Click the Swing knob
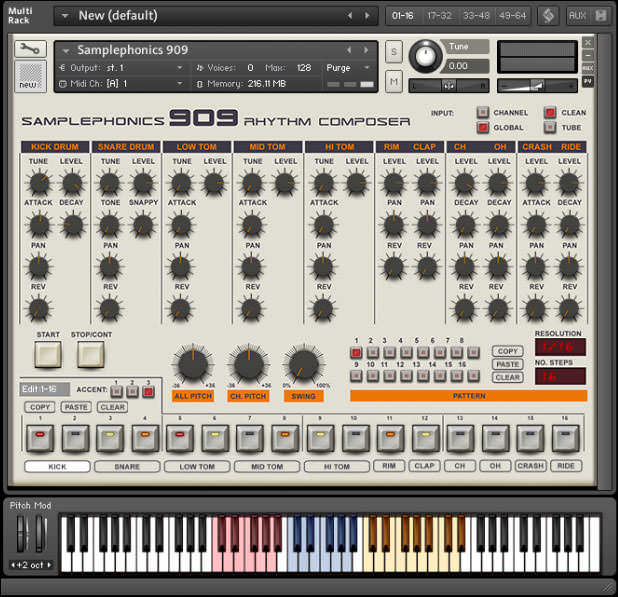The height and width of the screenshot is (597, 618). pos(304,364)
